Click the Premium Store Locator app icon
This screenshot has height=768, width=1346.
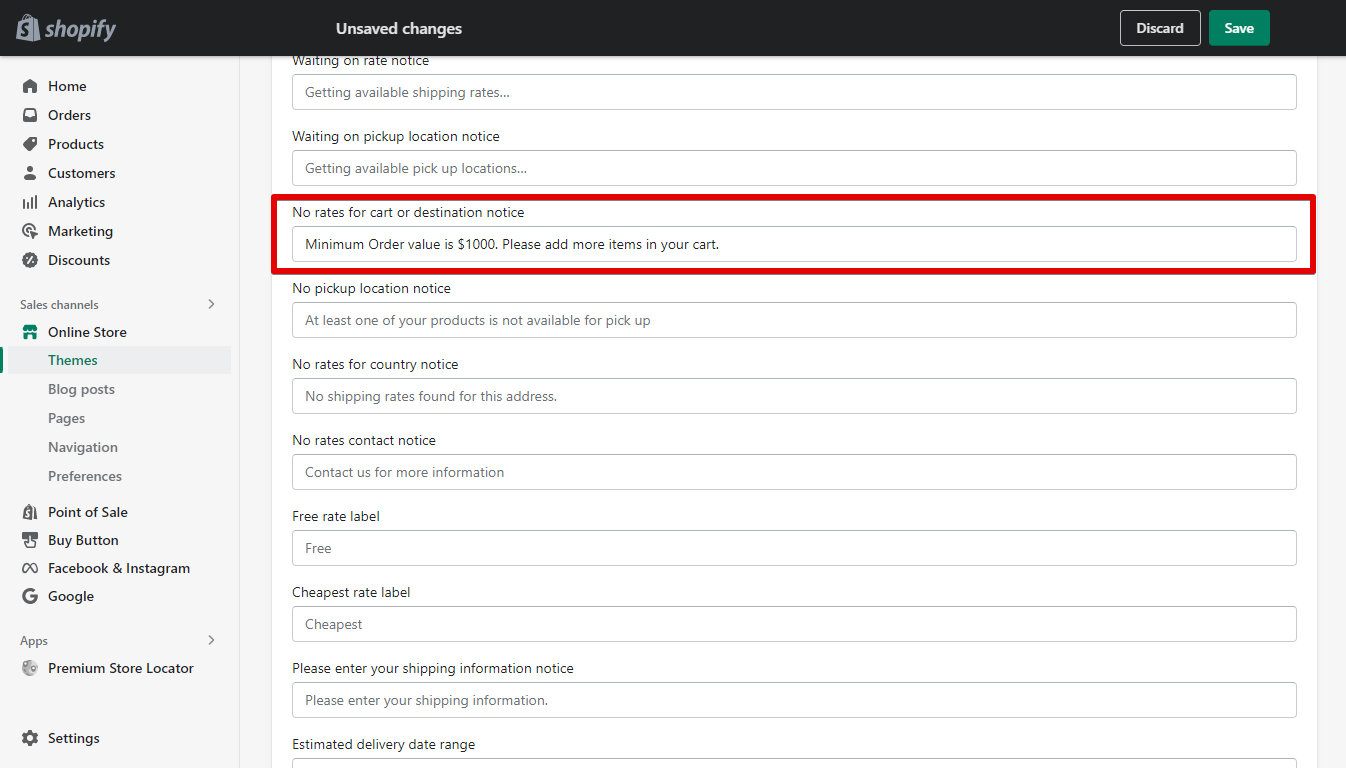pos(30,668)
